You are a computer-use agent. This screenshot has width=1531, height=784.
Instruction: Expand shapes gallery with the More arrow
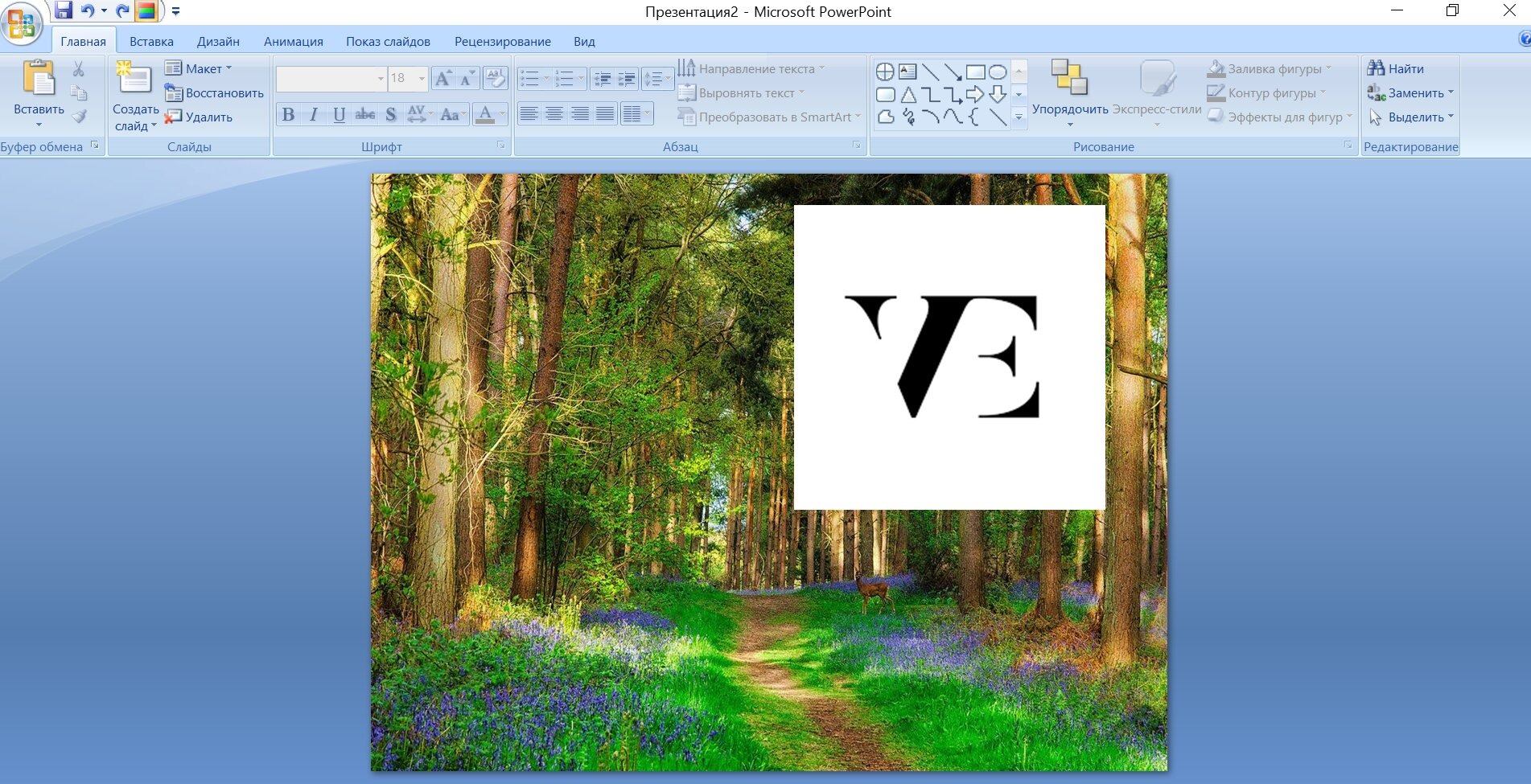point(1019,117)
